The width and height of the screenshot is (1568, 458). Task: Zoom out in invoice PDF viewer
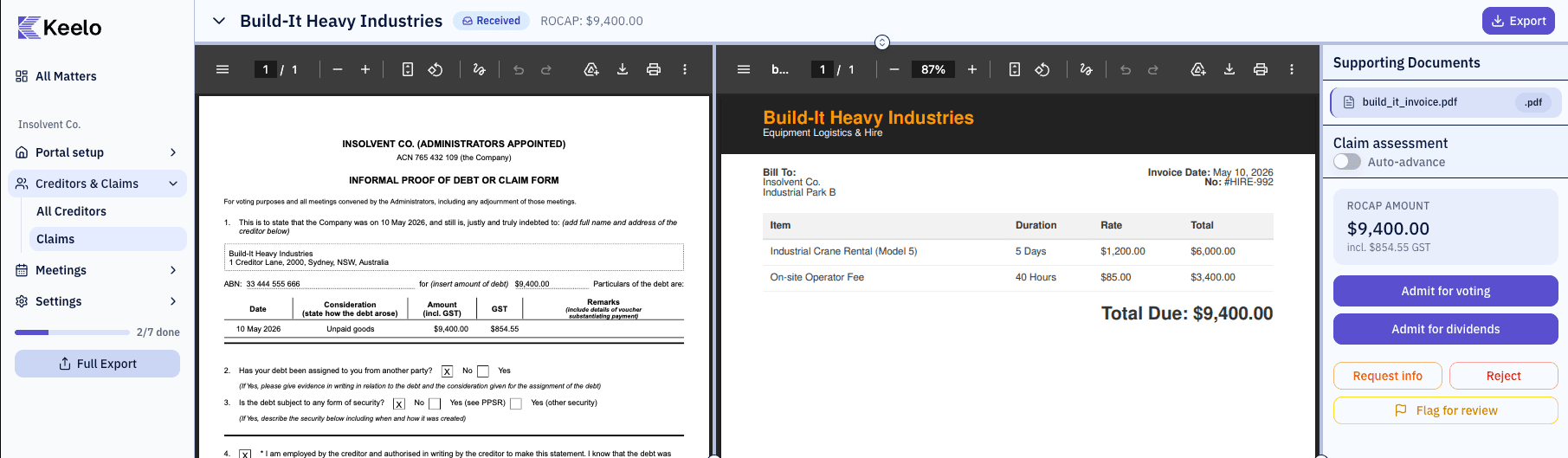point(894,69)
